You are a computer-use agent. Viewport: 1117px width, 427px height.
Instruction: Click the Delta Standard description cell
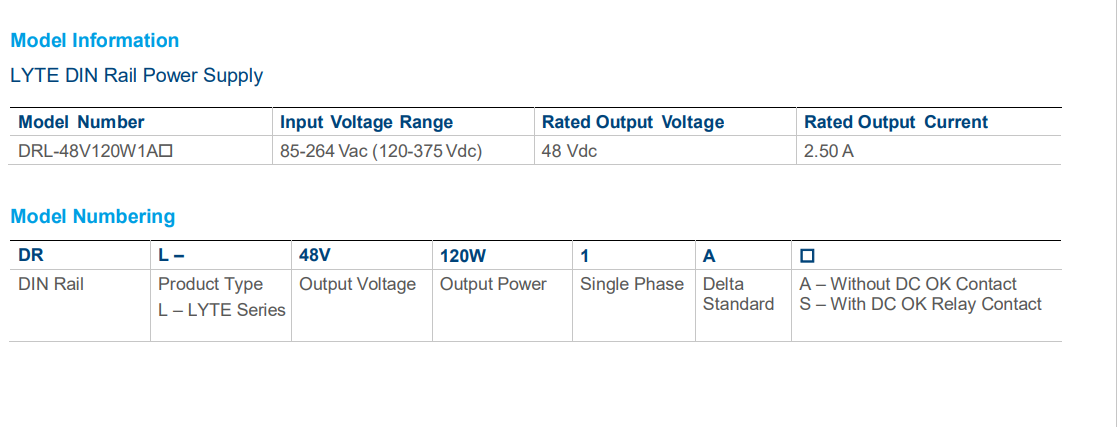(738, 294)
